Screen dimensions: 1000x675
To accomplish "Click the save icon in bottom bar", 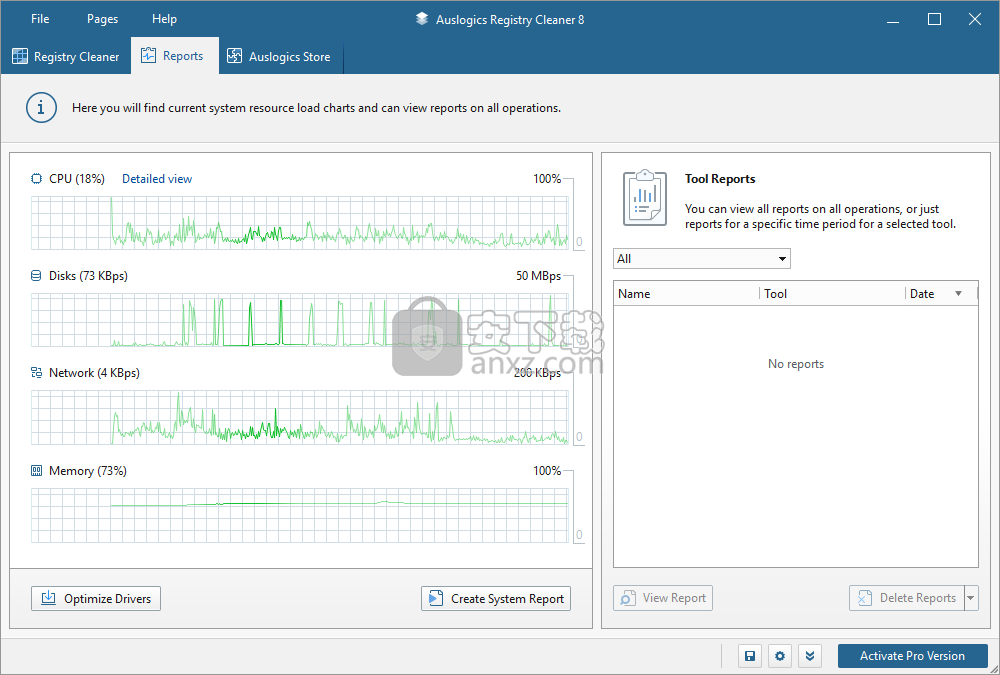I will [x=750, y=656].
